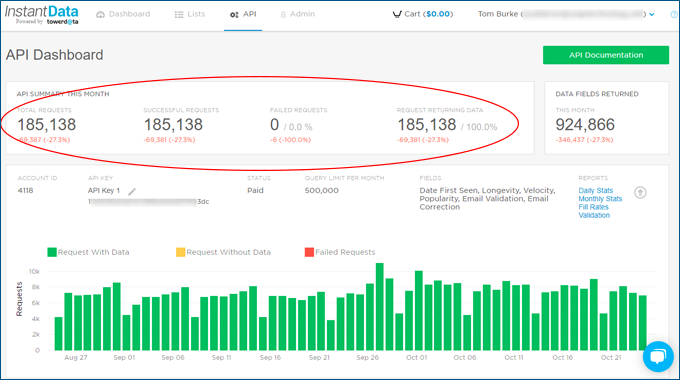Click the help question mark icon
The image size is (680, 380).
tap(674, 14)
